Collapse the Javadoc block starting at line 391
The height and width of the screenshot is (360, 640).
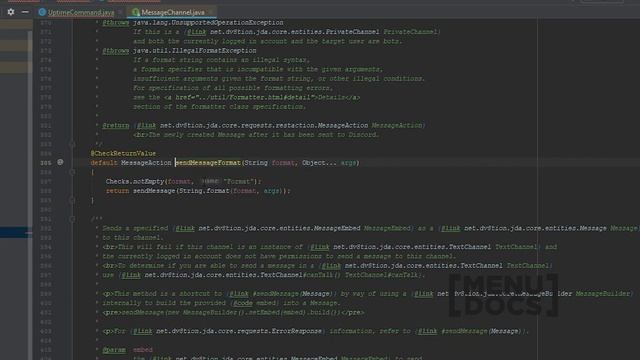(x=72, y=219)
